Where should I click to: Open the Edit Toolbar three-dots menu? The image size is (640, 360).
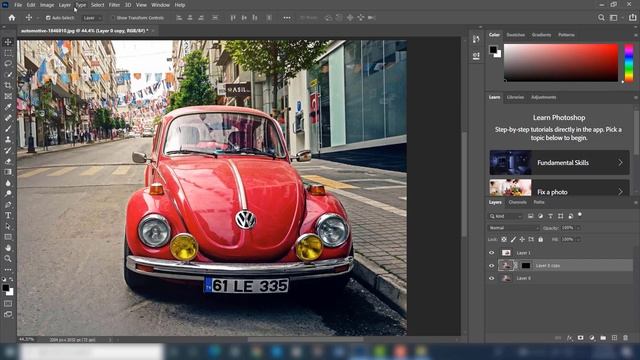pos(8,269)
